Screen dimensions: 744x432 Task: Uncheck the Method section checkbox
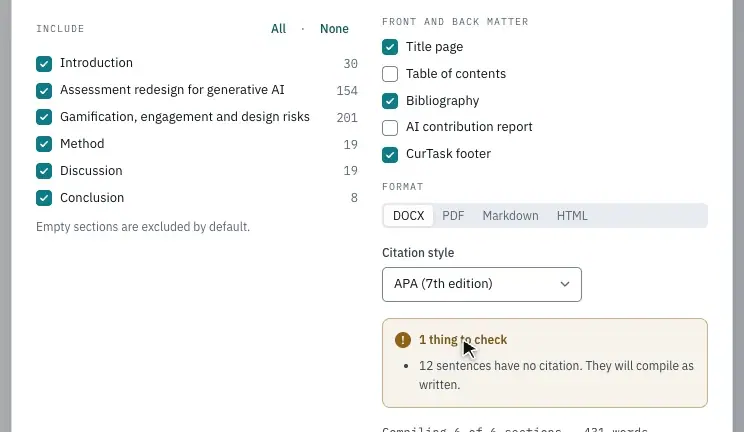(x=44, y=144)
